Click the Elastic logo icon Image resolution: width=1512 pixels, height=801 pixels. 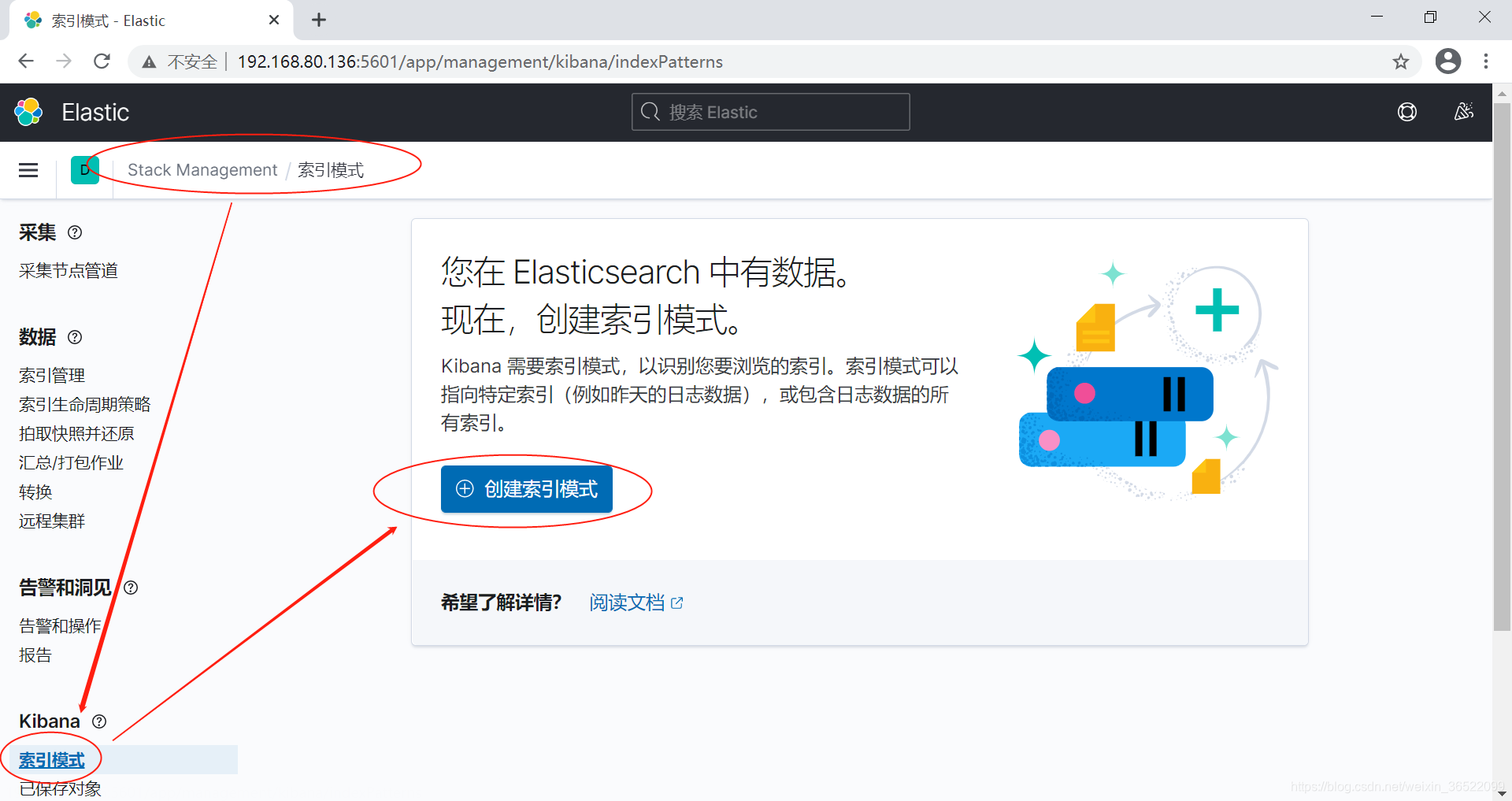point(29,112)
